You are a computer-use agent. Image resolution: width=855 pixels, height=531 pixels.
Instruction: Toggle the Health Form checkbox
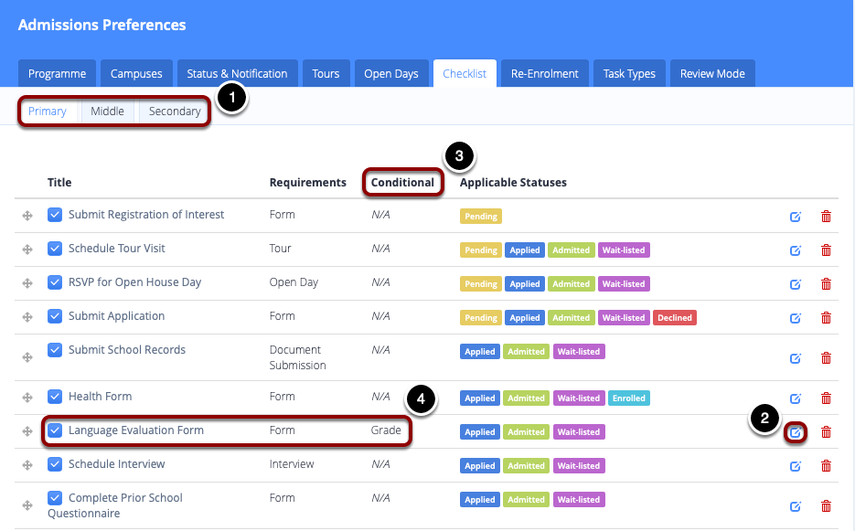pos(55,396)
